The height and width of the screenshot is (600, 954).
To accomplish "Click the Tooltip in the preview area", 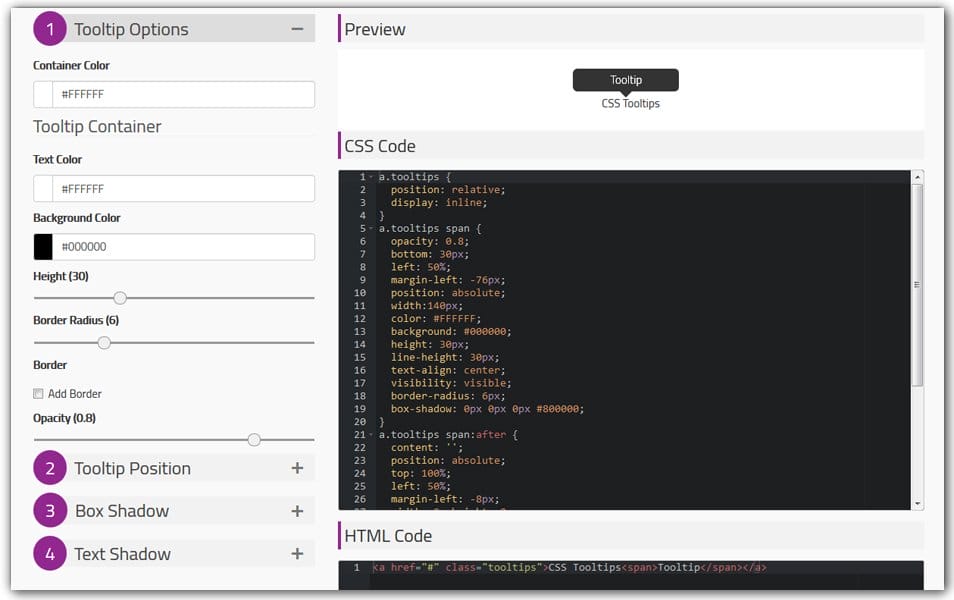I will tap(625, 79).
